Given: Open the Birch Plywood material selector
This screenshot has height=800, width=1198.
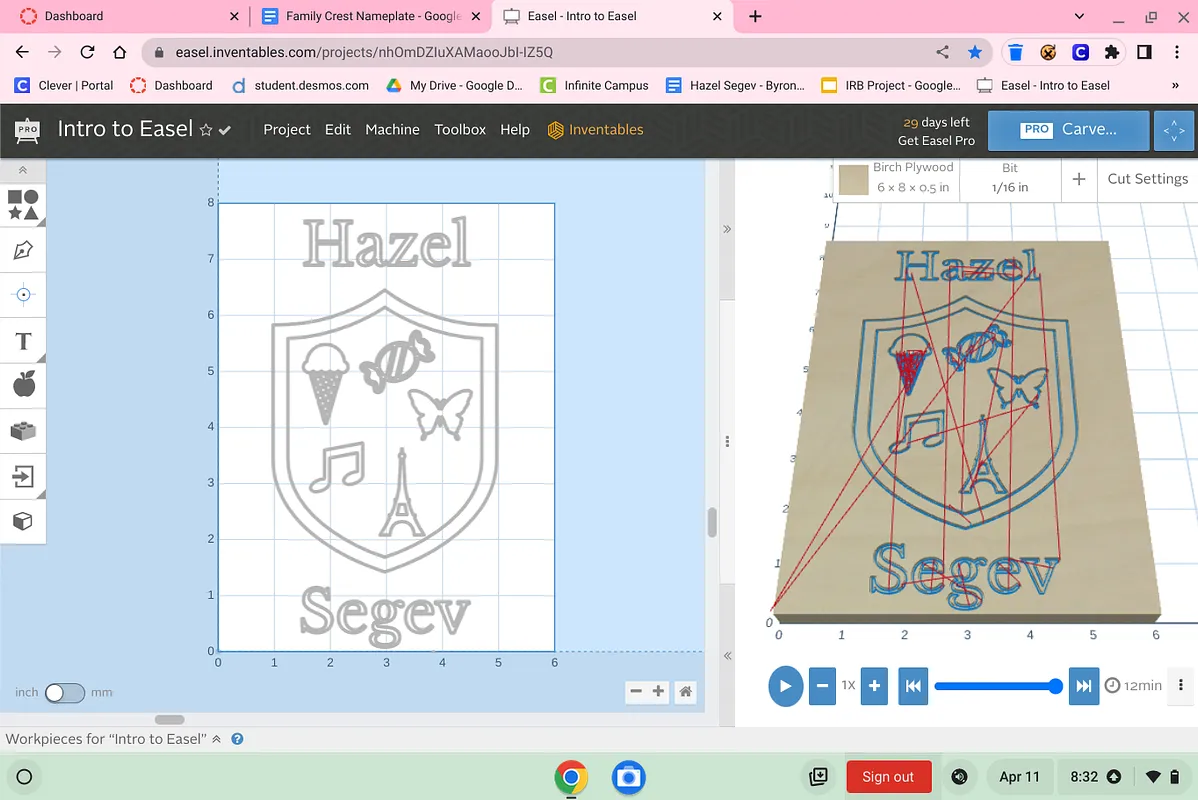Looking at the screenshot, I should click(x=896, y=178).
